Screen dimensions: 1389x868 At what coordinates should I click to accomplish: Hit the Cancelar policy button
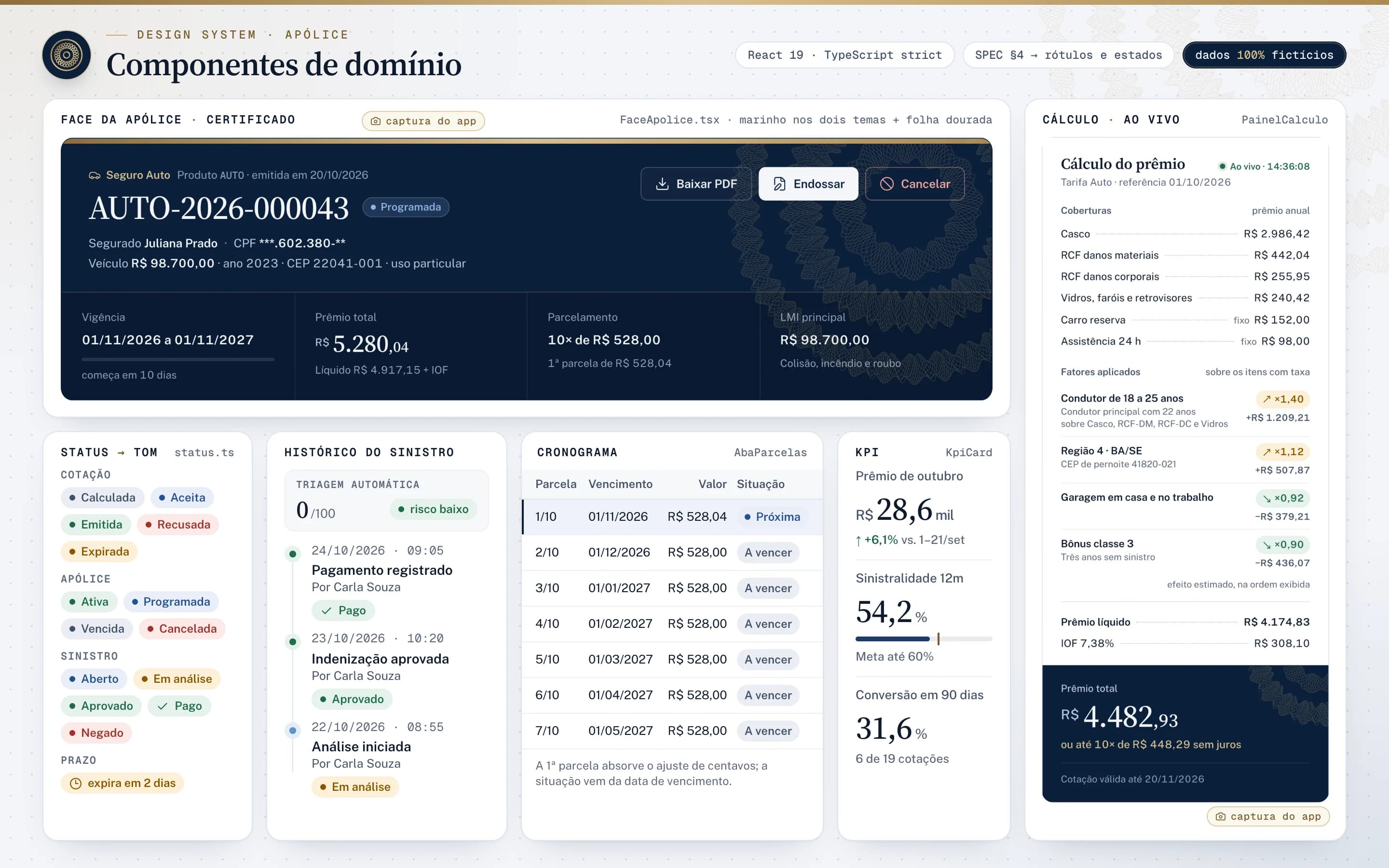click(x=914, y=184)
